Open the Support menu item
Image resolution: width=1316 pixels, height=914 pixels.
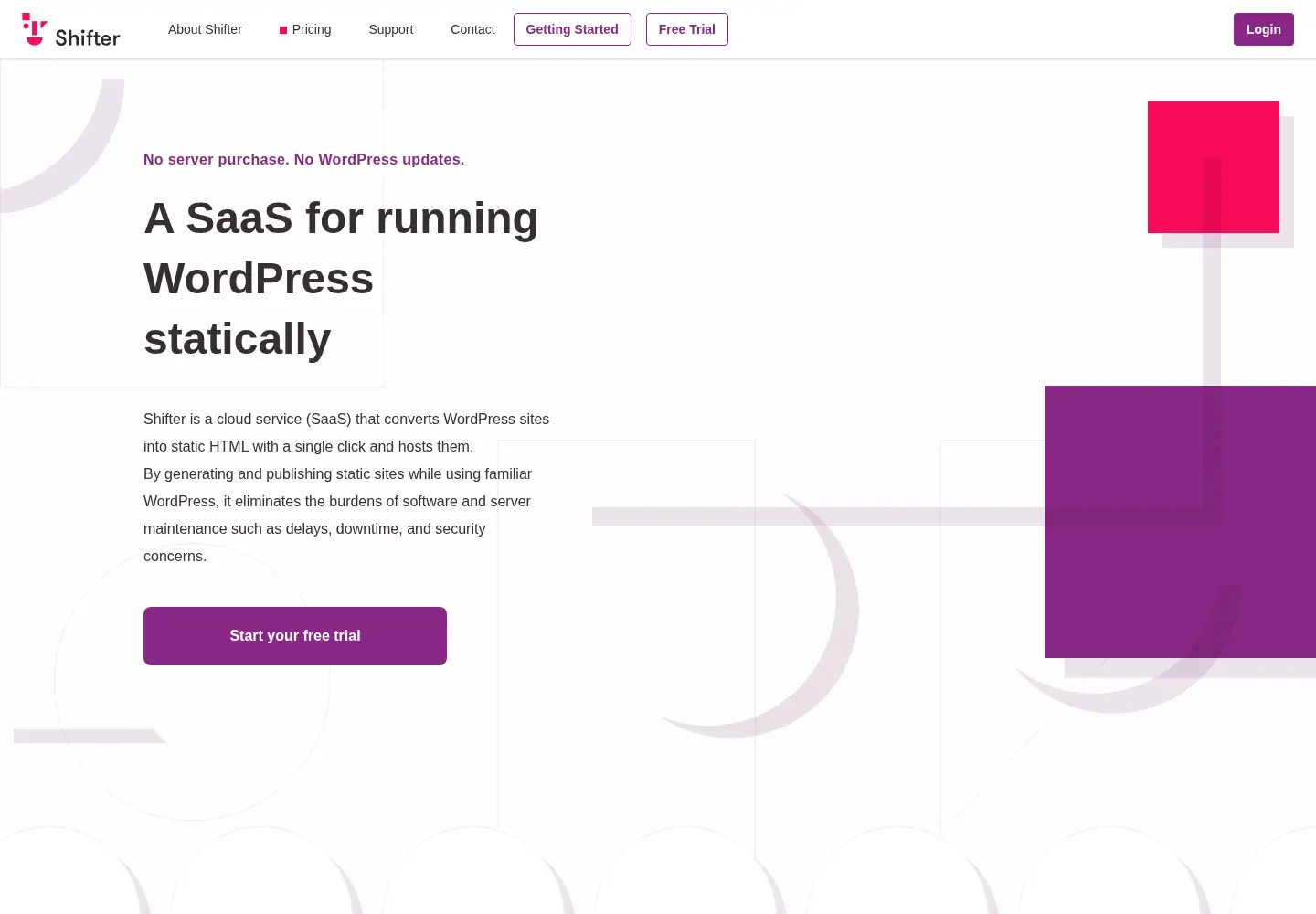pos(391,29)
